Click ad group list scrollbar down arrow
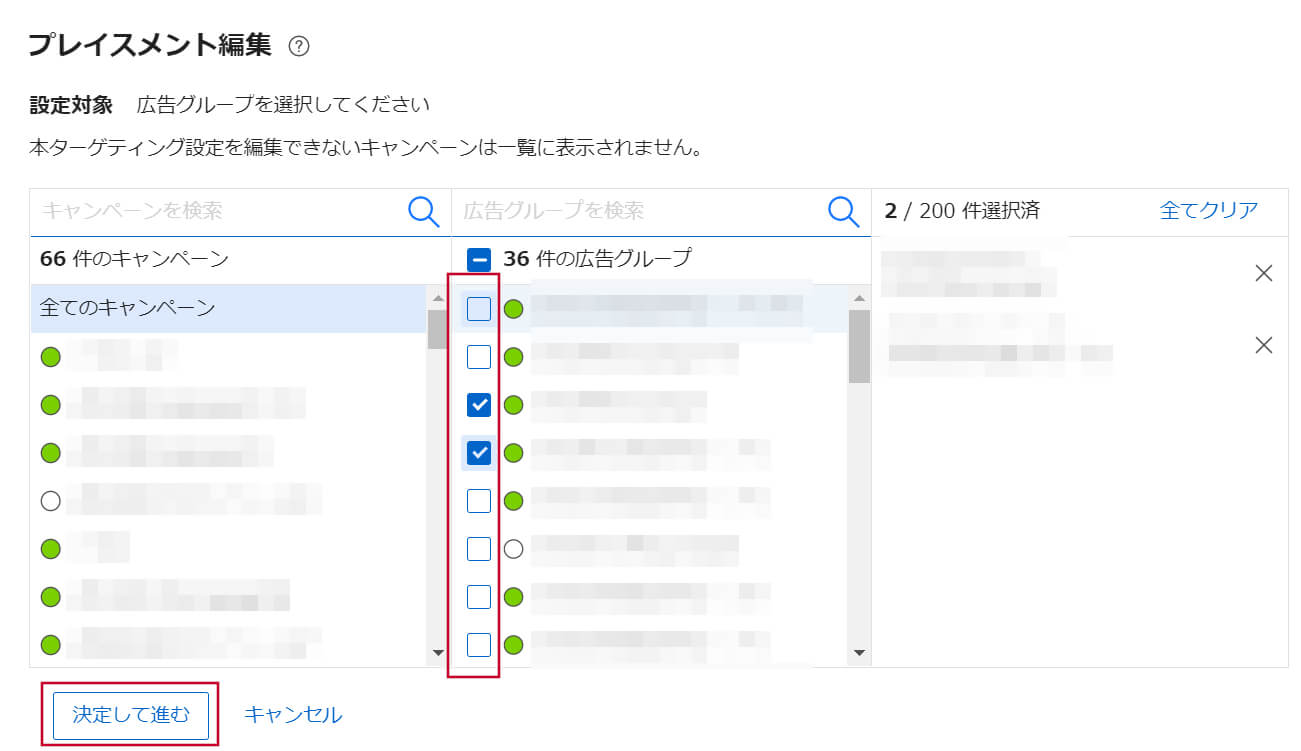This screenshot has width=1301, height=751. tap(859, 653)
